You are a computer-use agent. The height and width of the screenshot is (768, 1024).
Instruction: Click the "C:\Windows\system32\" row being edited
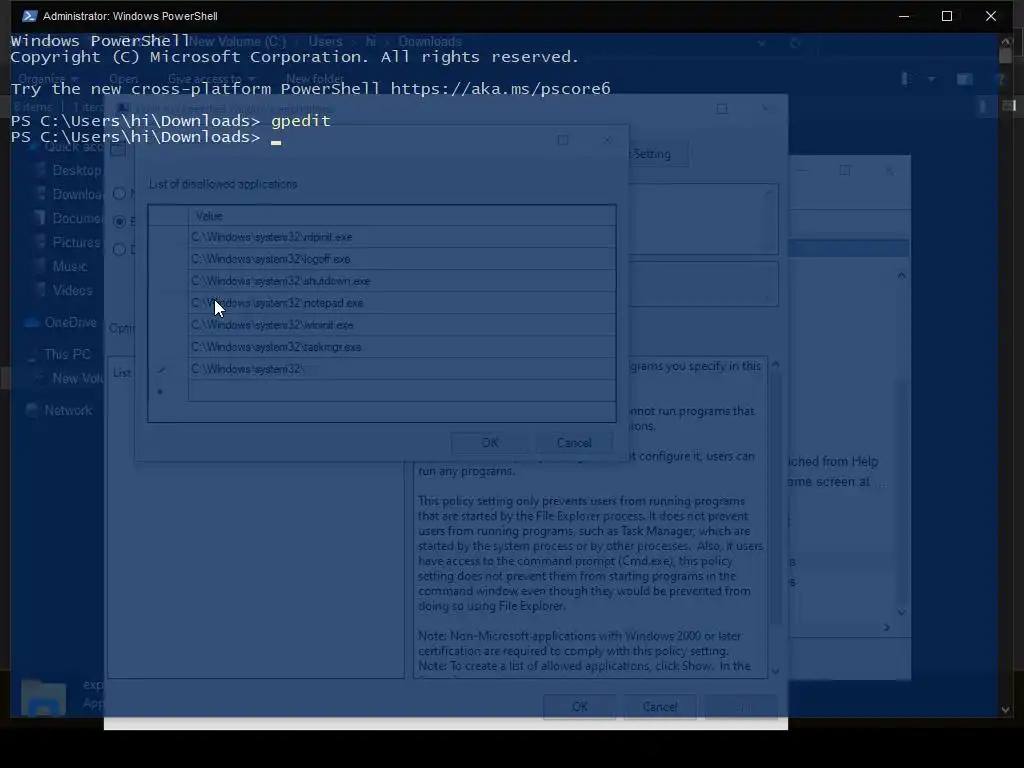(402, 369)
